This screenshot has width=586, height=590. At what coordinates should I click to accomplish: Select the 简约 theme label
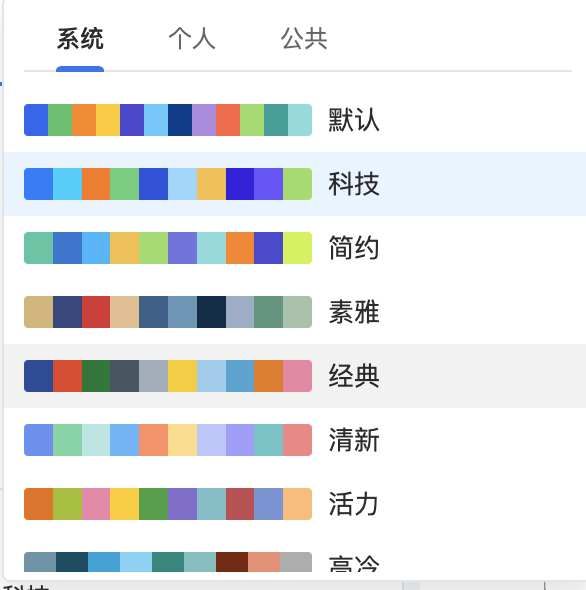tap(354, 248)
